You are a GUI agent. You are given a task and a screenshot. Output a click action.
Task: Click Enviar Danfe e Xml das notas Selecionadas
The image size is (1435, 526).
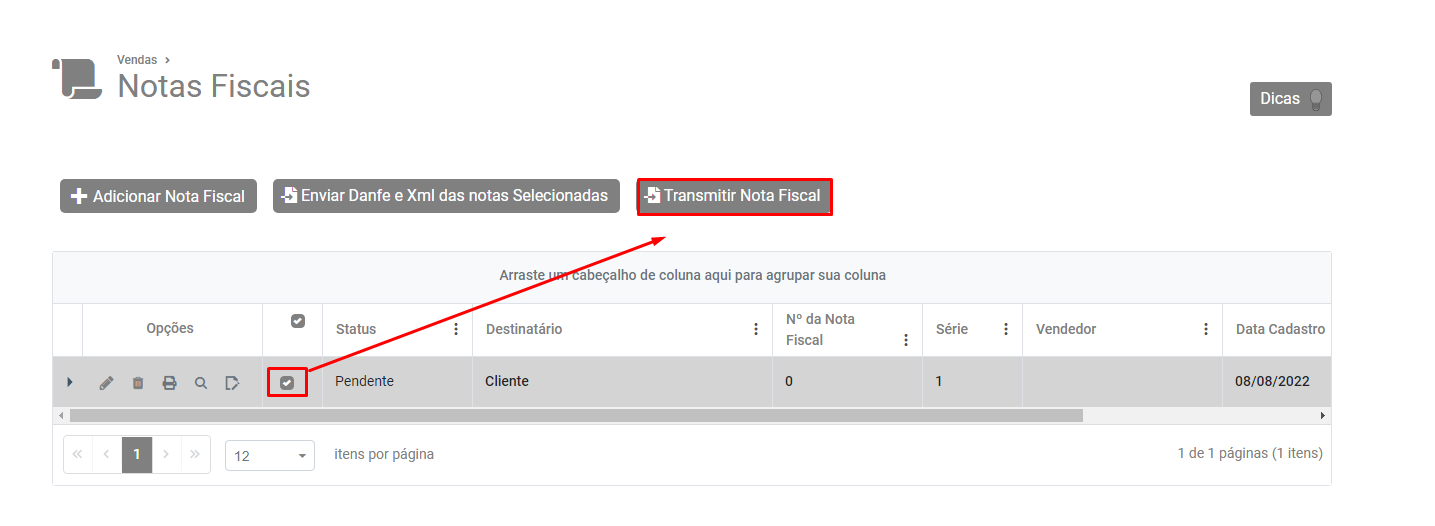click(446, 196)
